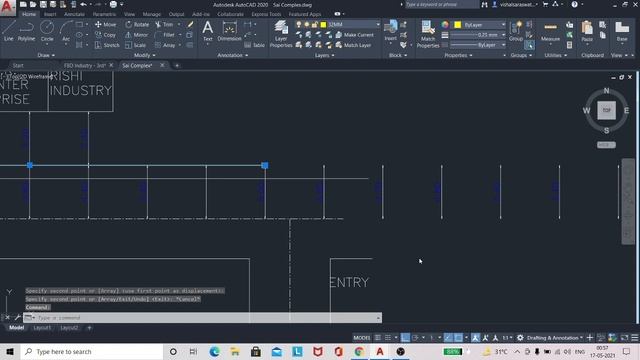Toggle polar tracking in status bar
The image size is (640, 360).
coord(416,338)
